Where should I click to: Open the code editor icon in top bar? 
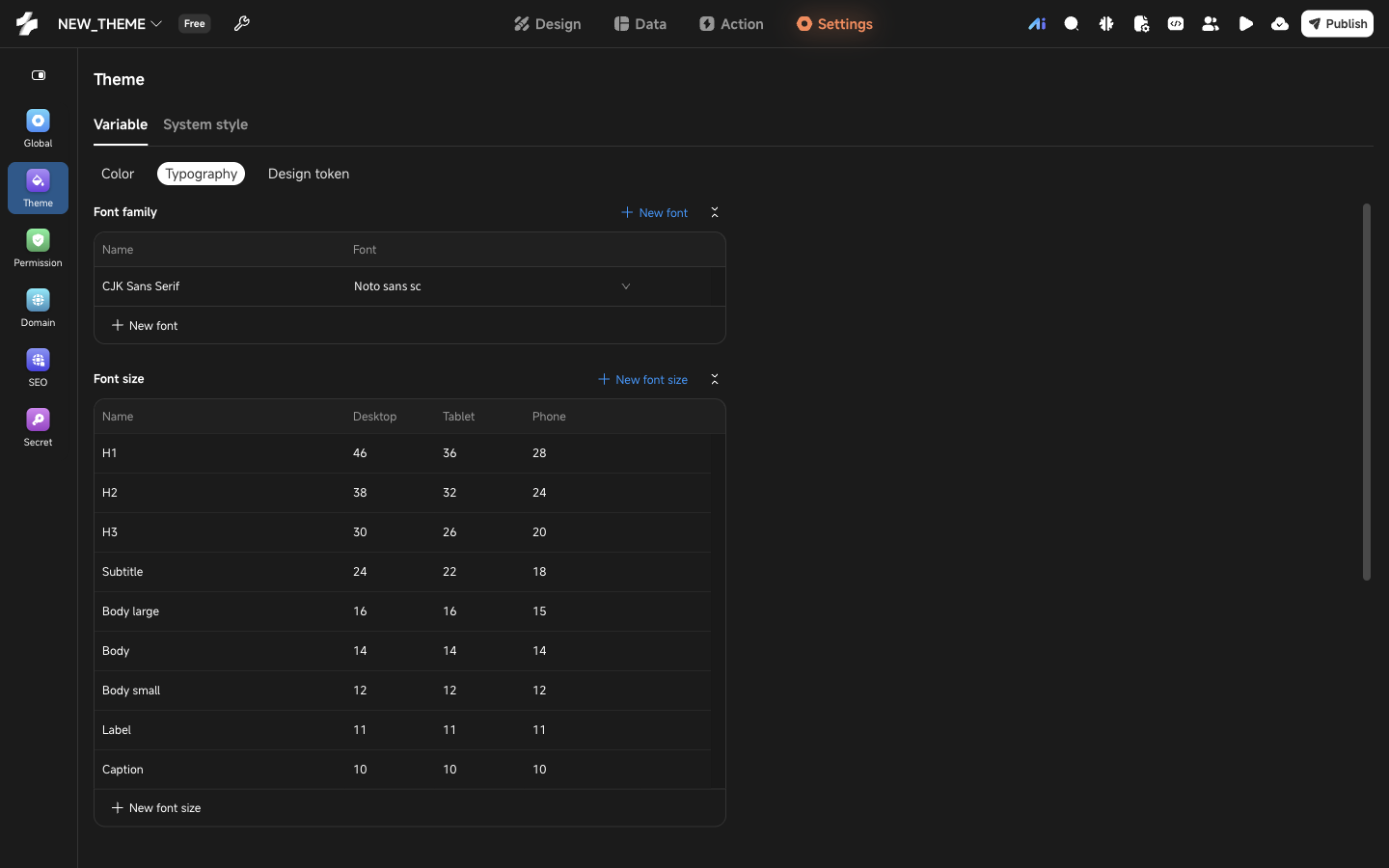[1176, 24]
